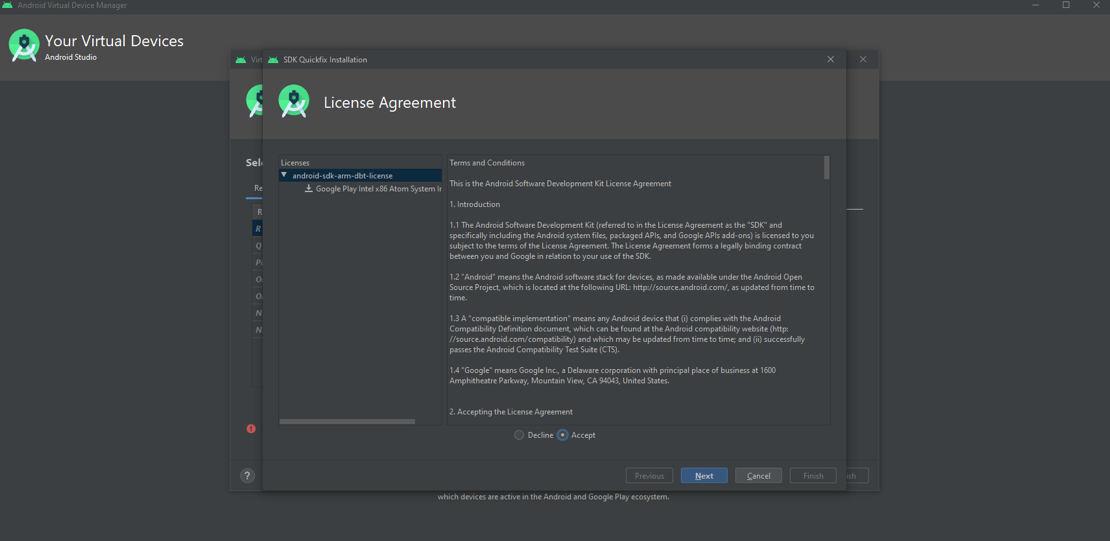Click Android icon in SDK Quickfix title bar
Viewport: 1110px width, 541px height.
click(x=273, y=59)
